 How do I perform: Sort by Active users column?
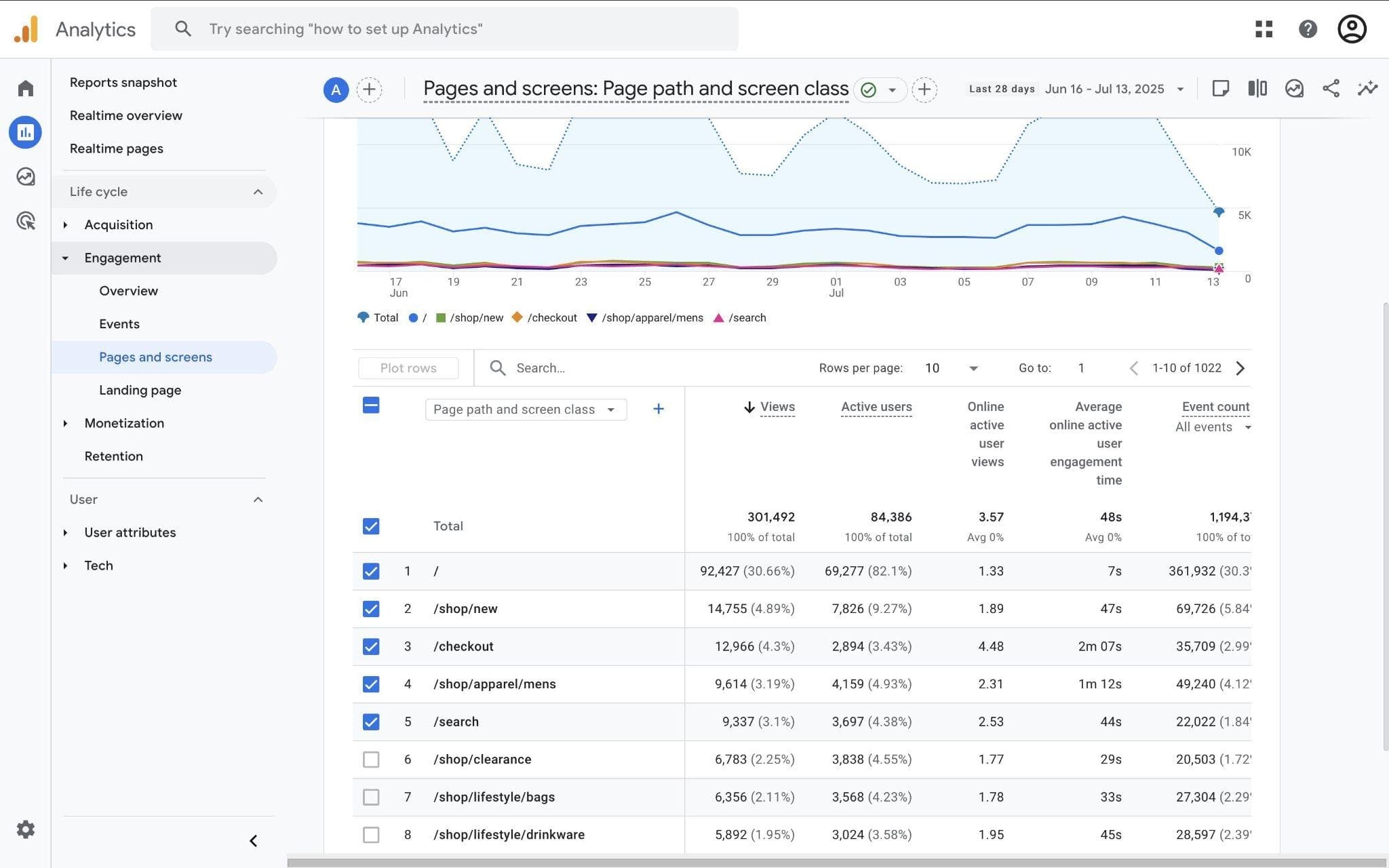point(876,407)
